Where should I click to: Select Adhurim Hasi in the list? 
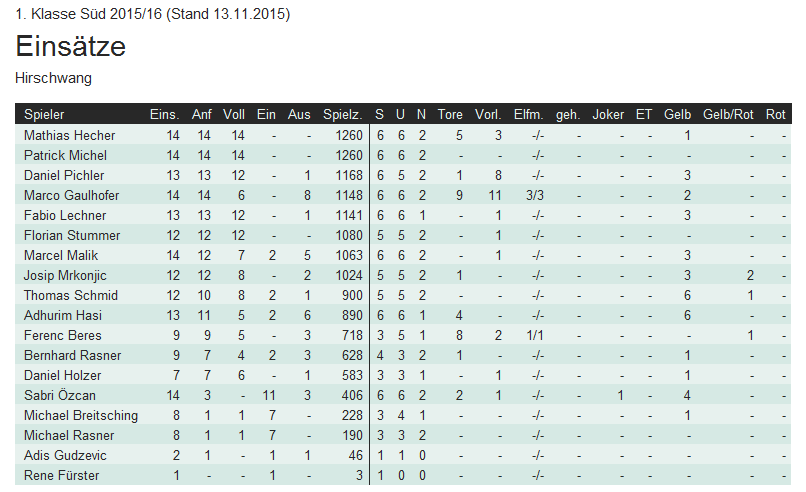pos(62,315)
